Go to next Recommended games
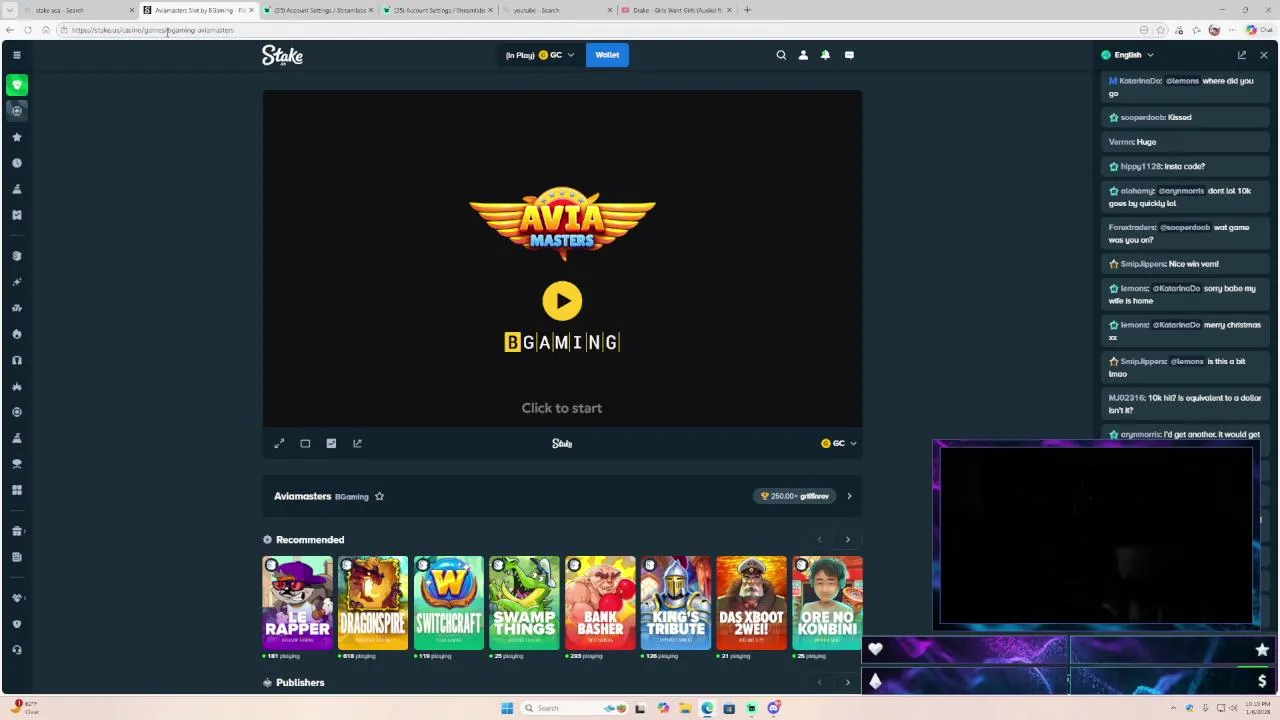 pyautogui.click(x=847, y=540)
